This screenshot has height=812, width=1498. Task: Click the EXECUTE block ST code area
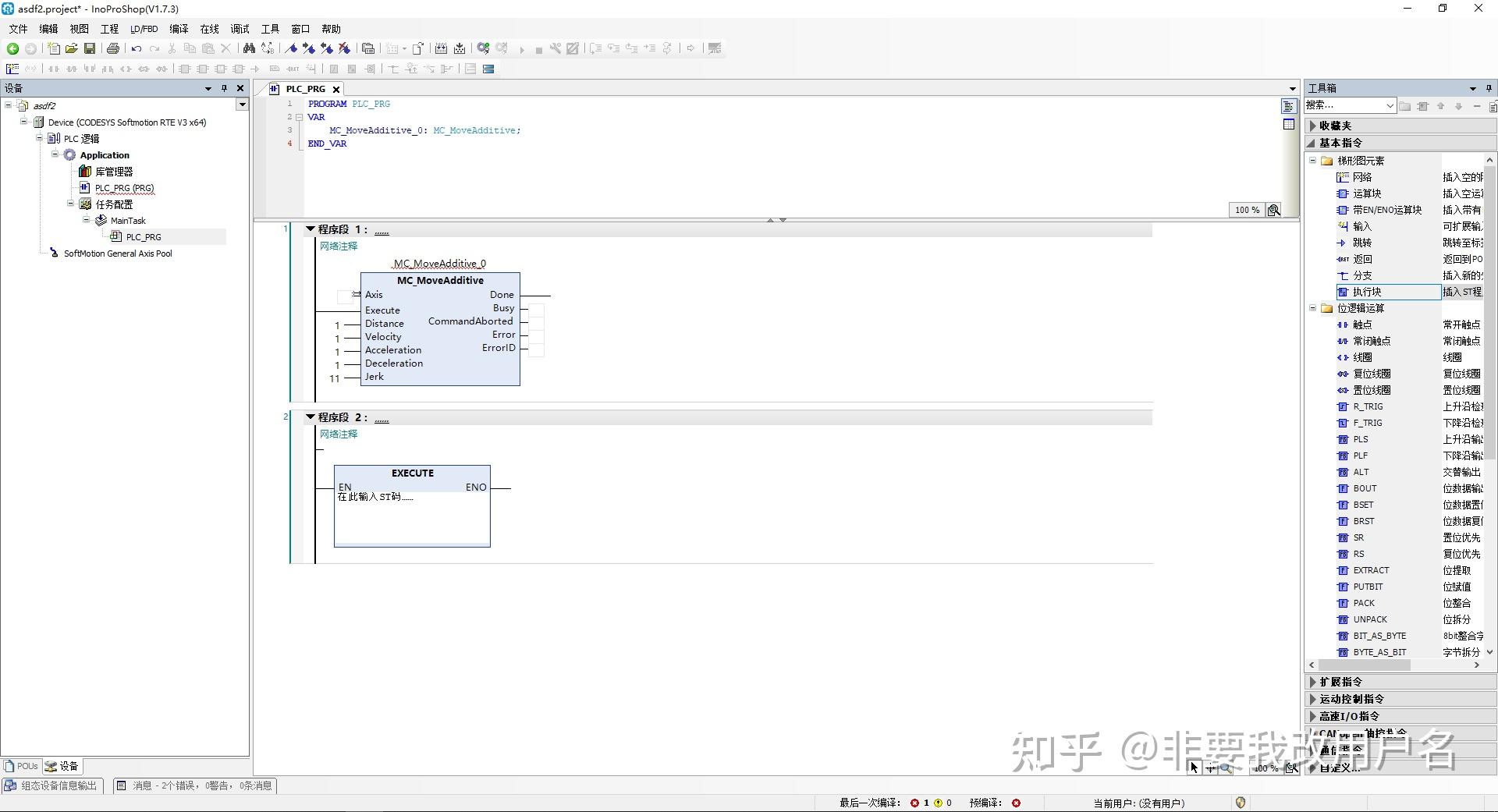(x=412, y=518)
